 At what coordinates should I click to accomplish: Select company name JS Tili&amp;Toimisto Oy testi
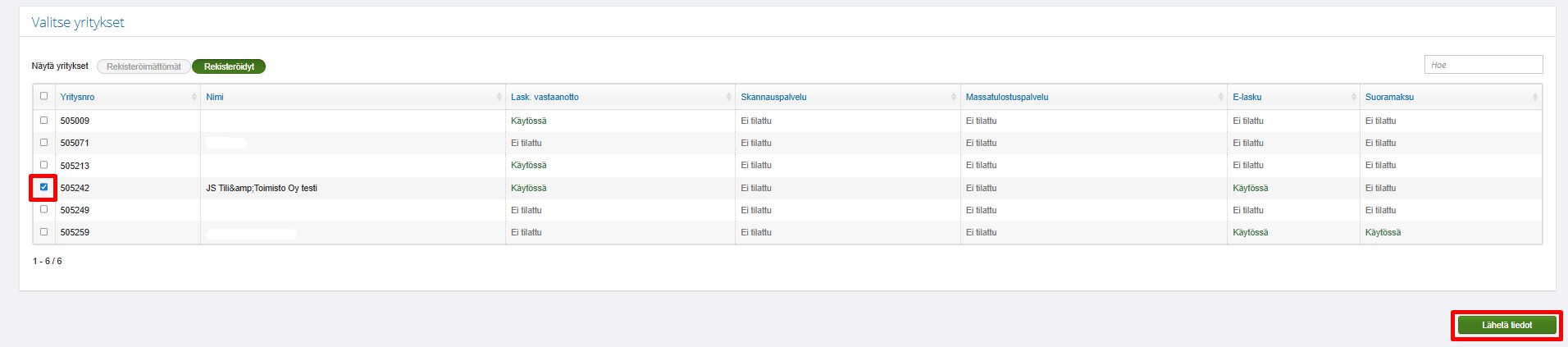(x=262, y=188)
